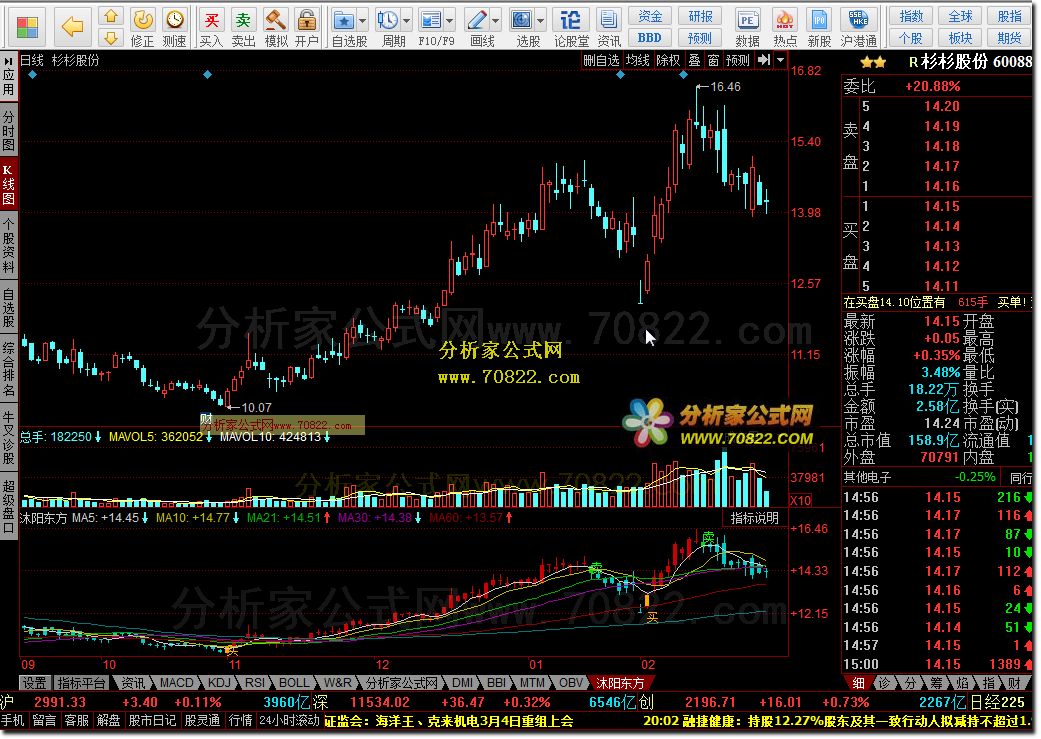
Task: Click the two-star rating next to 杉杉股份
Action: [x=872, y=62]
